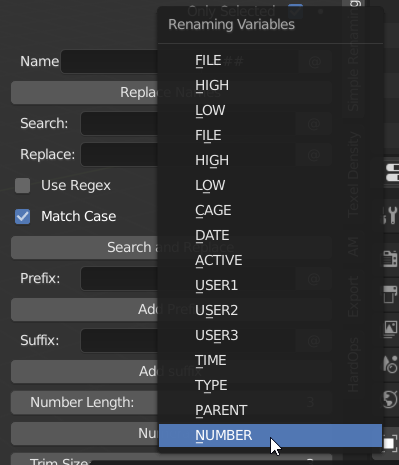The image size is (399, 465).
Task: Open the Render properties tab icon
Action: (x=391, y=259)
